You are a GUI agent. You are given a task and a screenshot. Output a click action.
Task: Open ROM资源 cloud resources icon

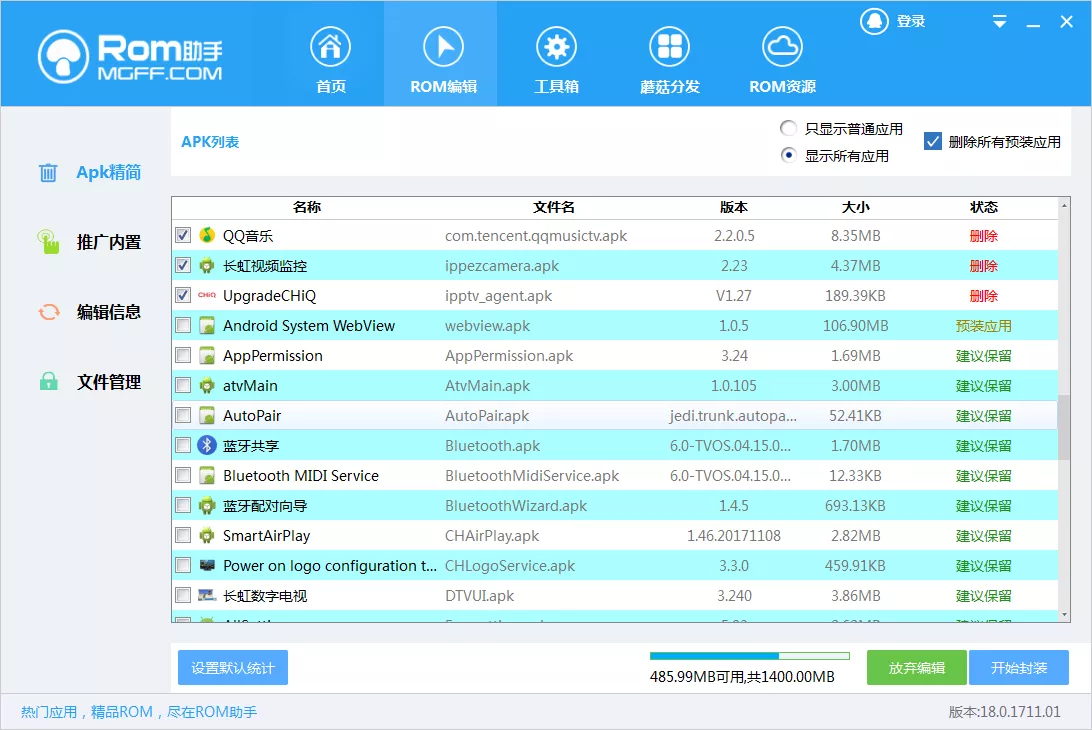pyautogui.click(x=782, y=44)
